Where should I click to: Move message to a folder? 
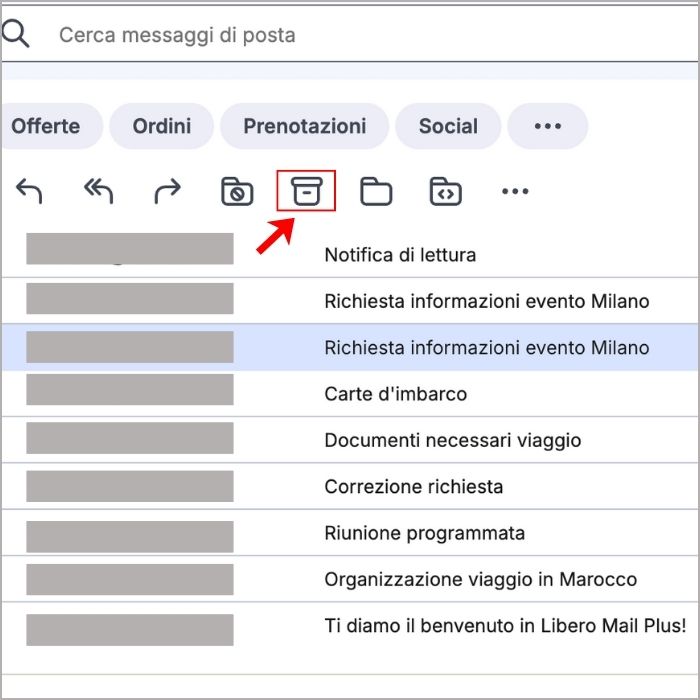point(376,191)
